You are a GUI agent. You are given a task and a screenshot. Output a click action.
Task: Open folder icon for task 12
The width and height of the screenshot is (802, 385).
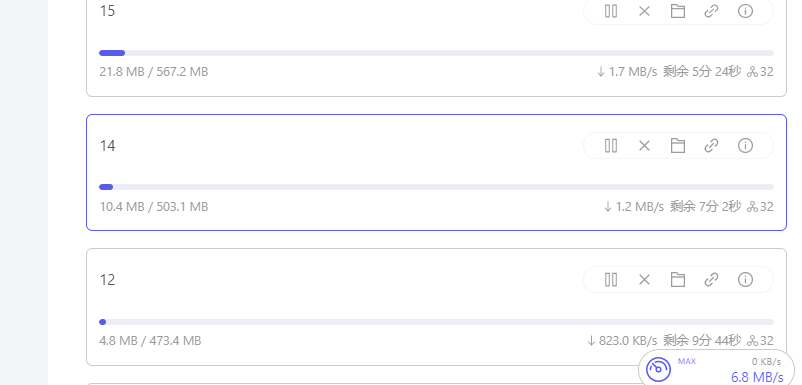coord(678,280)
